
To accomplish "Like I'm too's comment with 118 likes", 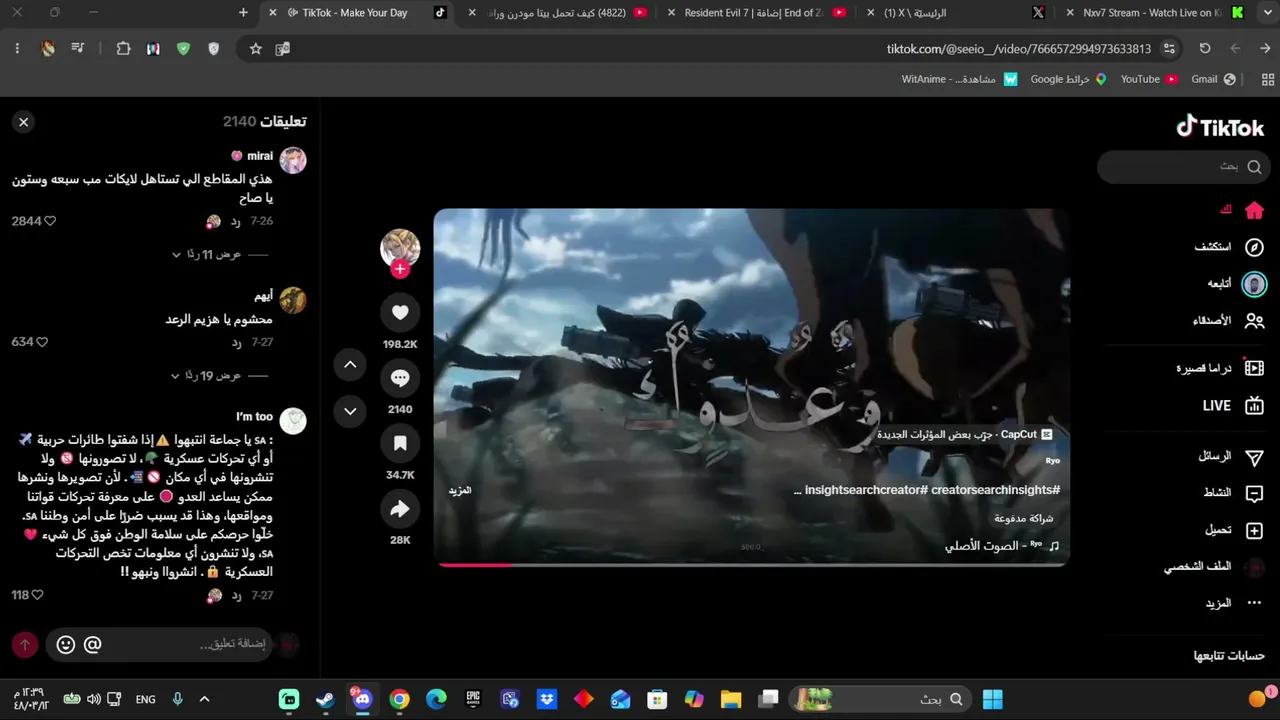I will (37, 595).
